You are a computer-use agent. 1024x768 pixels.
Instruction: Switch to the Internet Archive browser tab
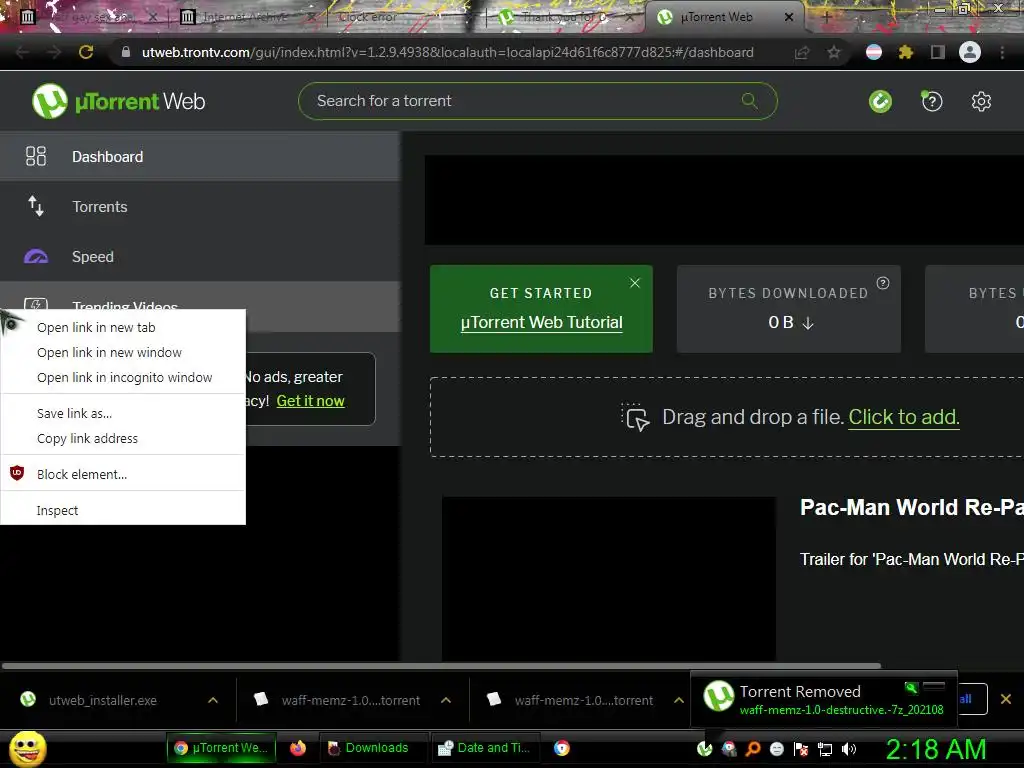[x=244, y=17]
